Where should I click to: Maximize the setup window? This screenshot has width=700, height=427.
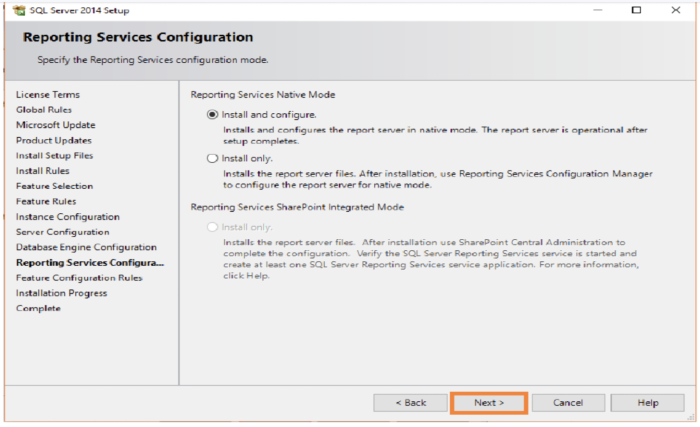coord(636,10)
